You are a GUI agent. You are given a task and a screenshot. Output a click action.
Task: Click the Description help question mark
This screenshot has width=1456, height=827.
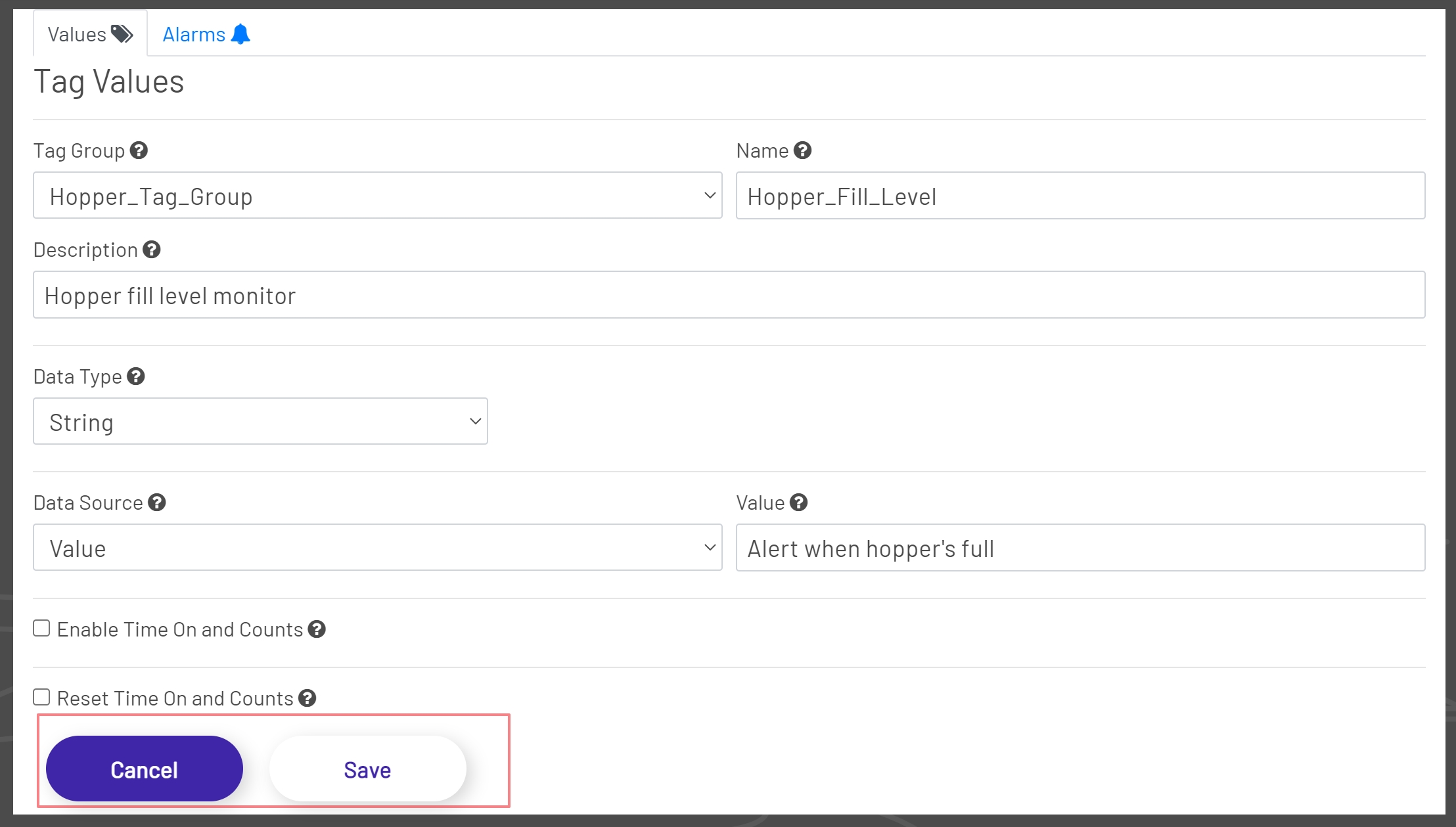[152, 250]
